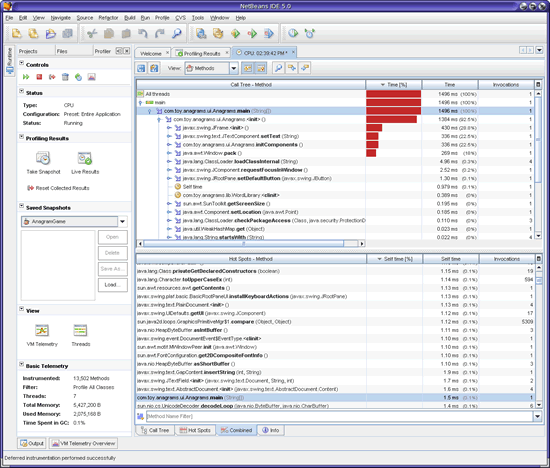Collapse the Profiling Results section

tap(21, 136)
